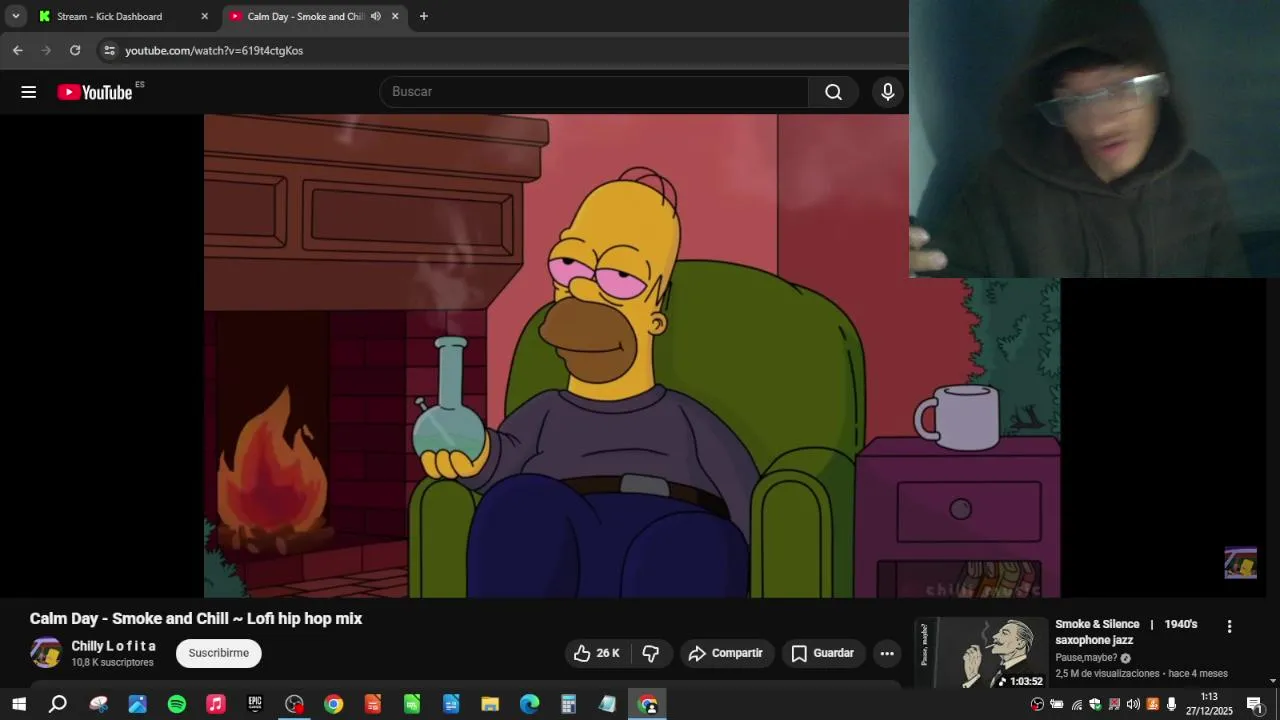Open the Windows Security shield tray icon
The image size is (1280, 720).
[x=1095, y=704]
